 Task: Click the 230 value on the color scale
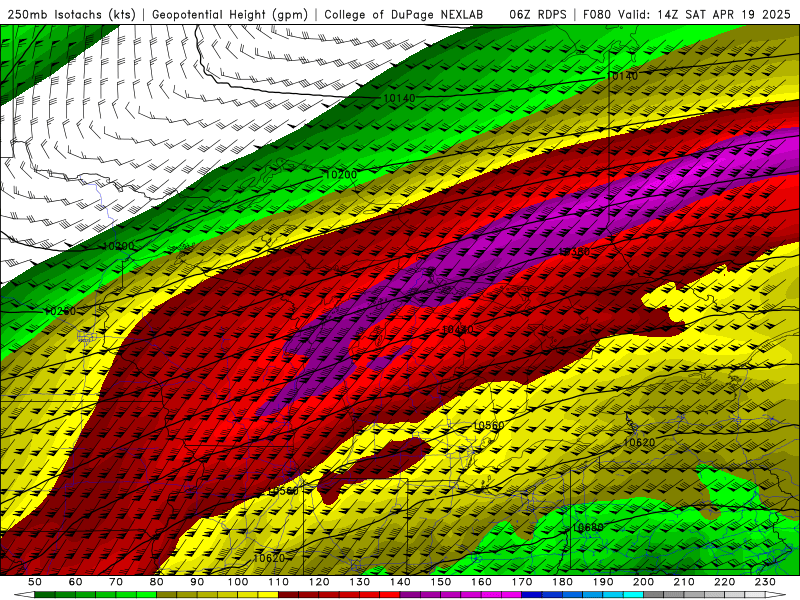(765, 582)
